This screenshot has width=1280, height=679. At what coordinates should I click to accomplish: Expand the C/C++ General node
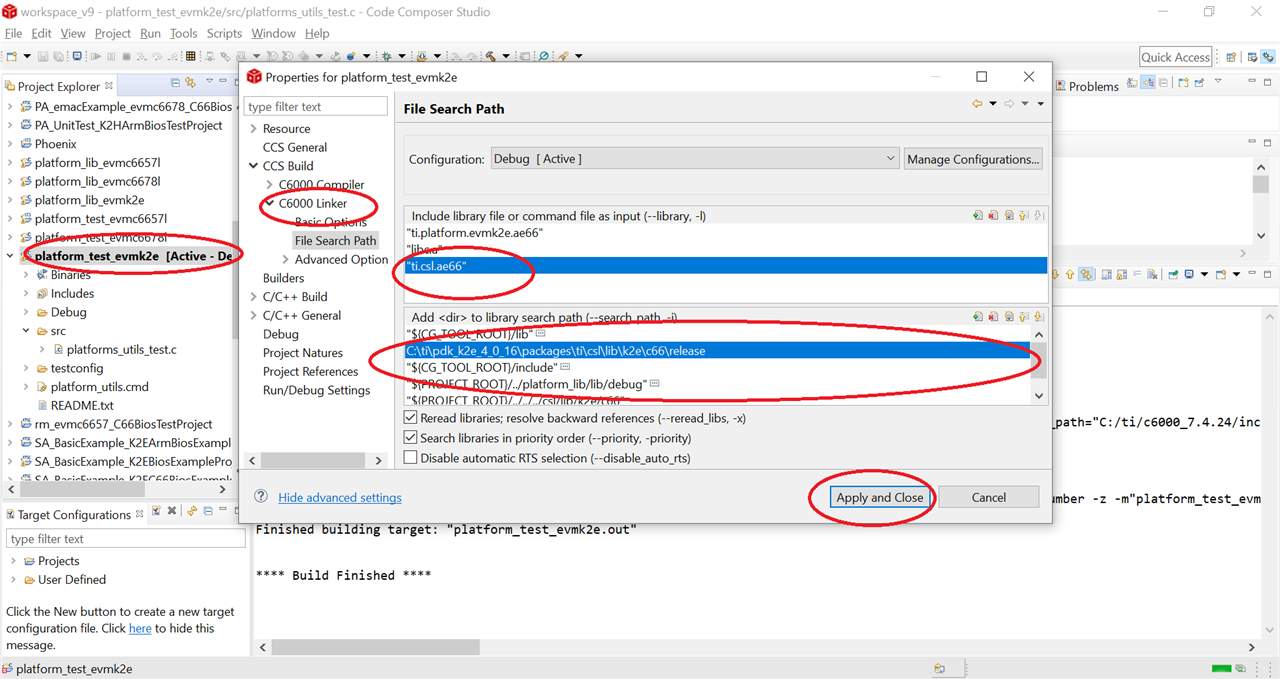(x=254, y=315)
